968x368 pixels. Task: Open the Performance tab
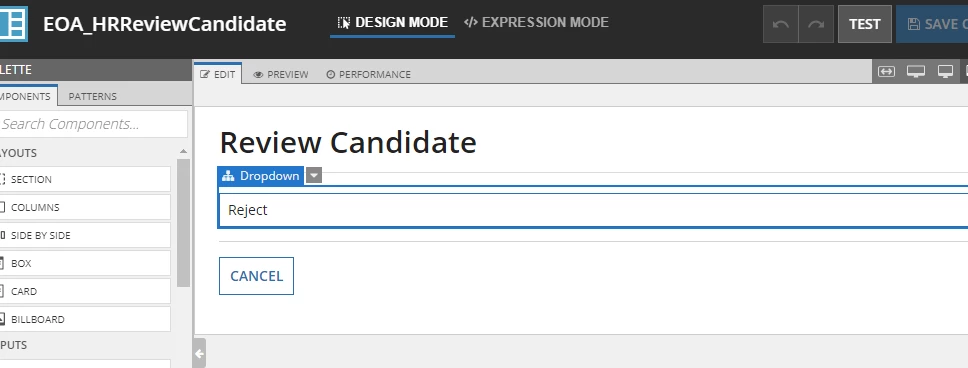point(369,74)
